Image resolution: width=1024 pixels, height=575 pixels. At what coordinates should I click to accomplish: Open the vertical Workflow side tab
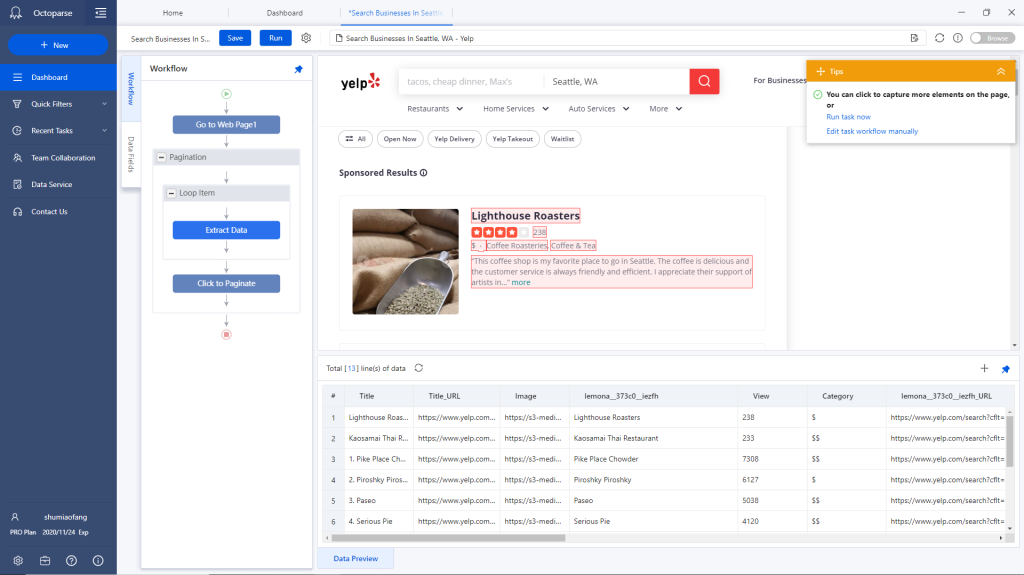click(131, 88)
